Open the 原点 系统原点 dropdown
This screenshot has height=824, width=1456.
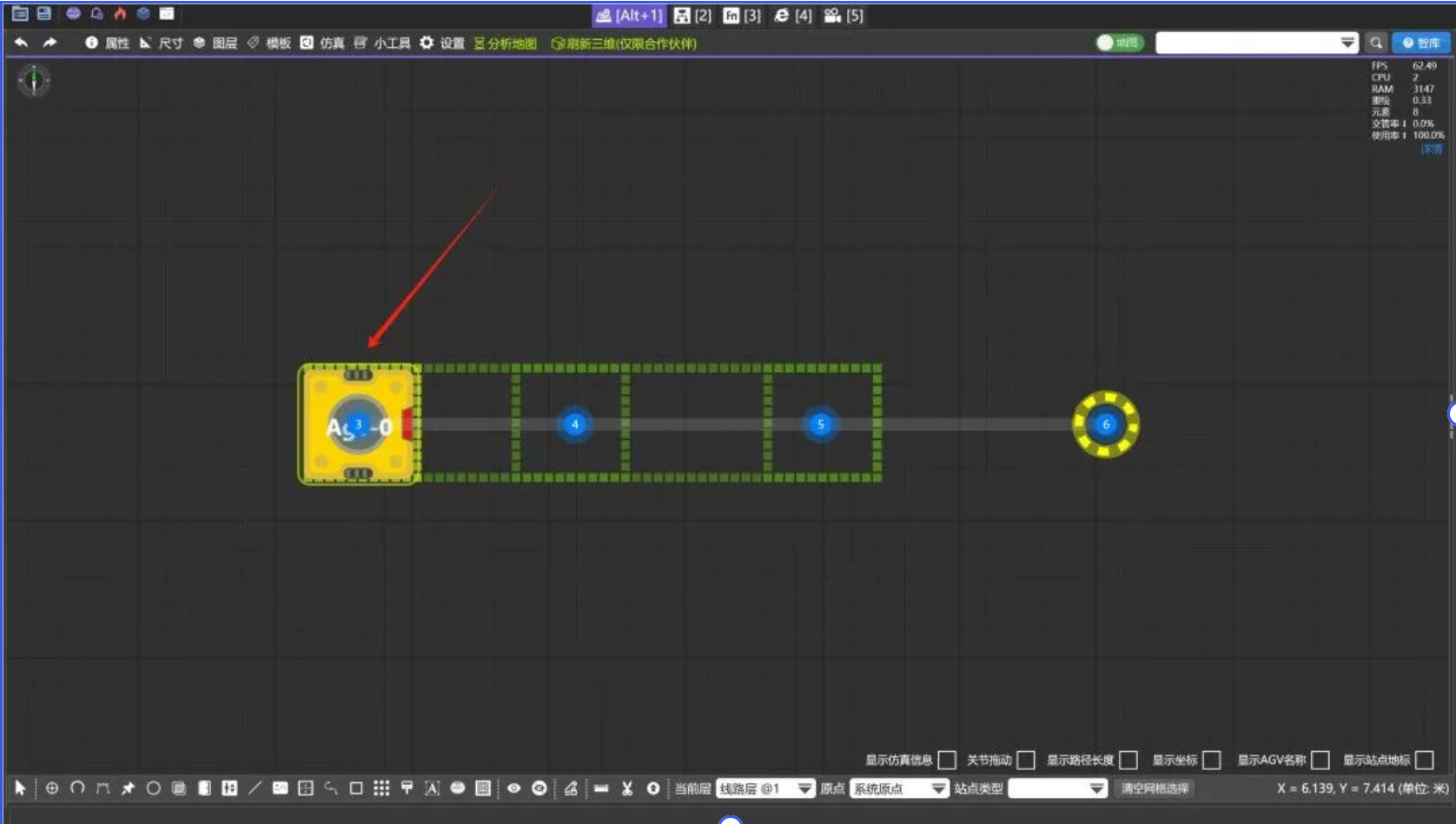(899, 788)
